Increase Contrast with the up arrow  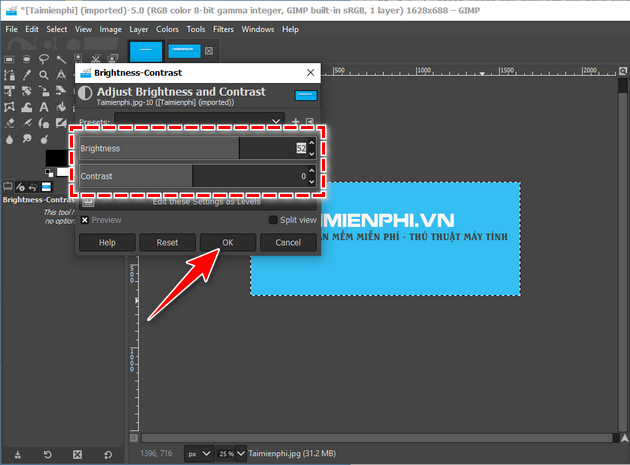[312, 171]
